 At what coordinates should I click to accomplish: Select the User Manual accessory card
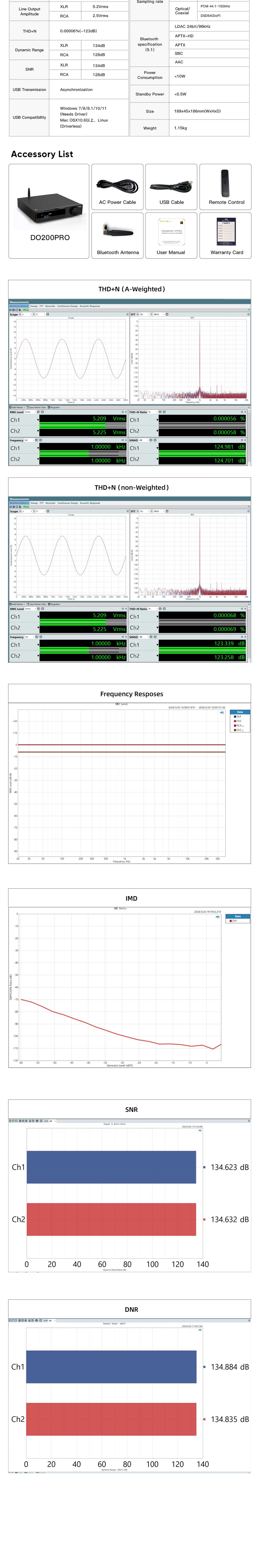171,236
